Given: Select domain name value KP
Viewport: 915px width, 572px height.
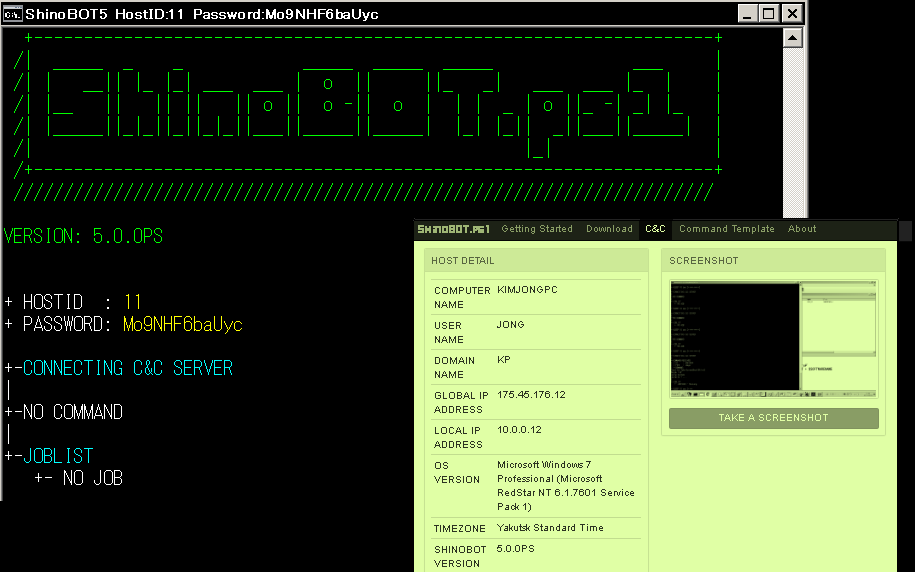Looking at the screenshot, I should point(504,360).
